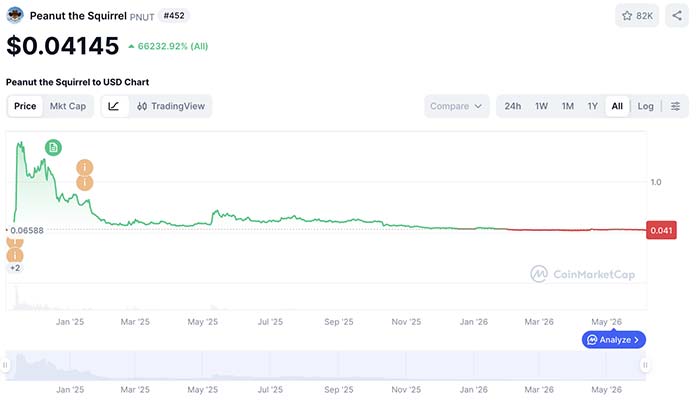Click the Peanut the Squirrel to USD Chart heading
700x408 pixels.
[x=77, y=82]
